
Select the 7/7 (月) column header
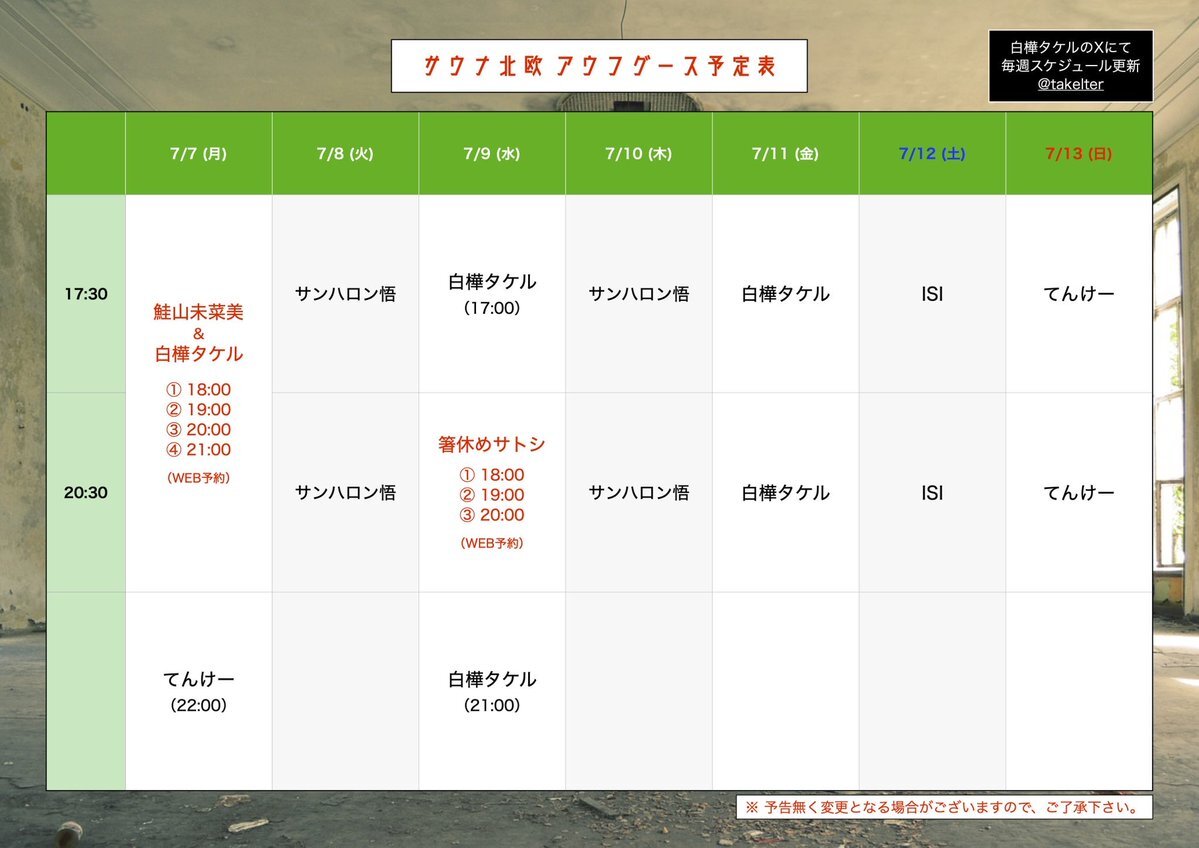199,154
